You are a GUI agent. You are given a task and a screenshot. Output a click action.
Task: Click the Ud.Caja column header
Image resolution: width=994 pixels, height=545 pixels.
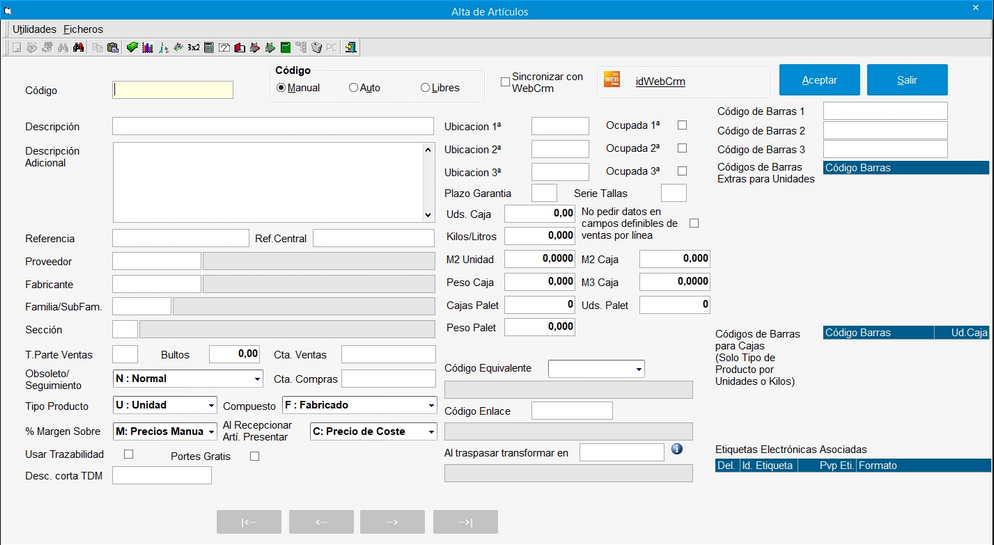pyautogui.click(x=962, y=333)
